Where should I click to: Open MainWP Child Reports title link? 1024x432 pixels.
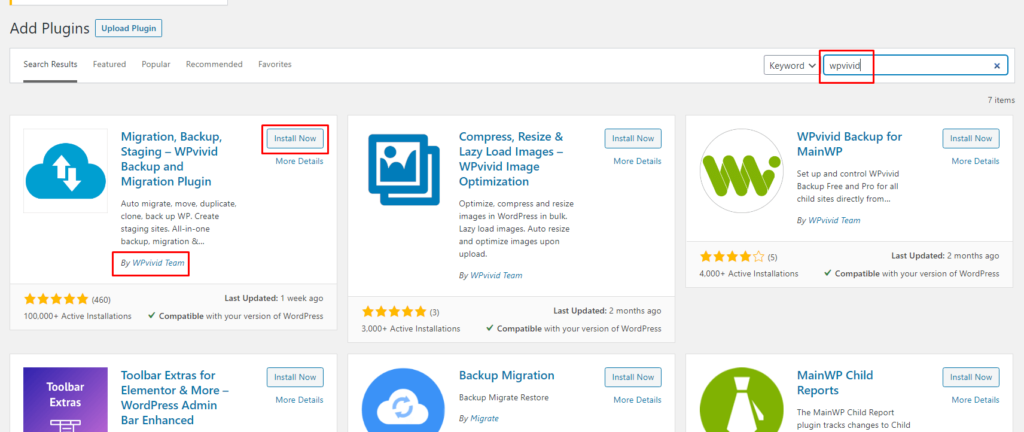pos(835,383)
